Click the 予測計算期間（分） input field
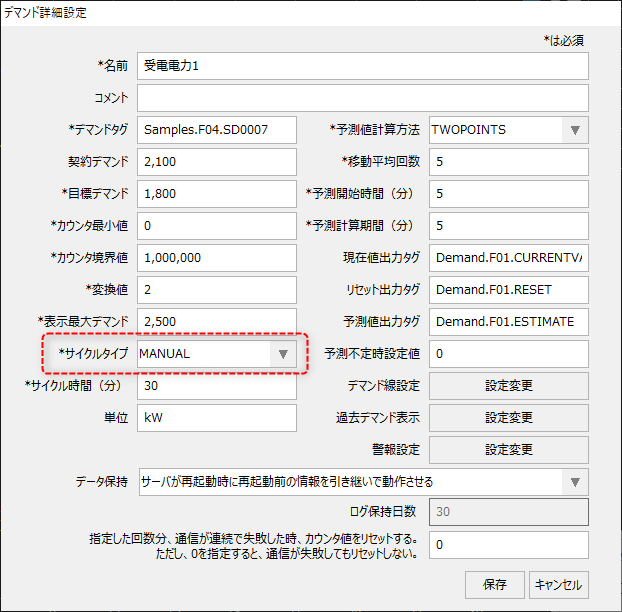This screenshot has width=622, height=612. pos(509,226)
